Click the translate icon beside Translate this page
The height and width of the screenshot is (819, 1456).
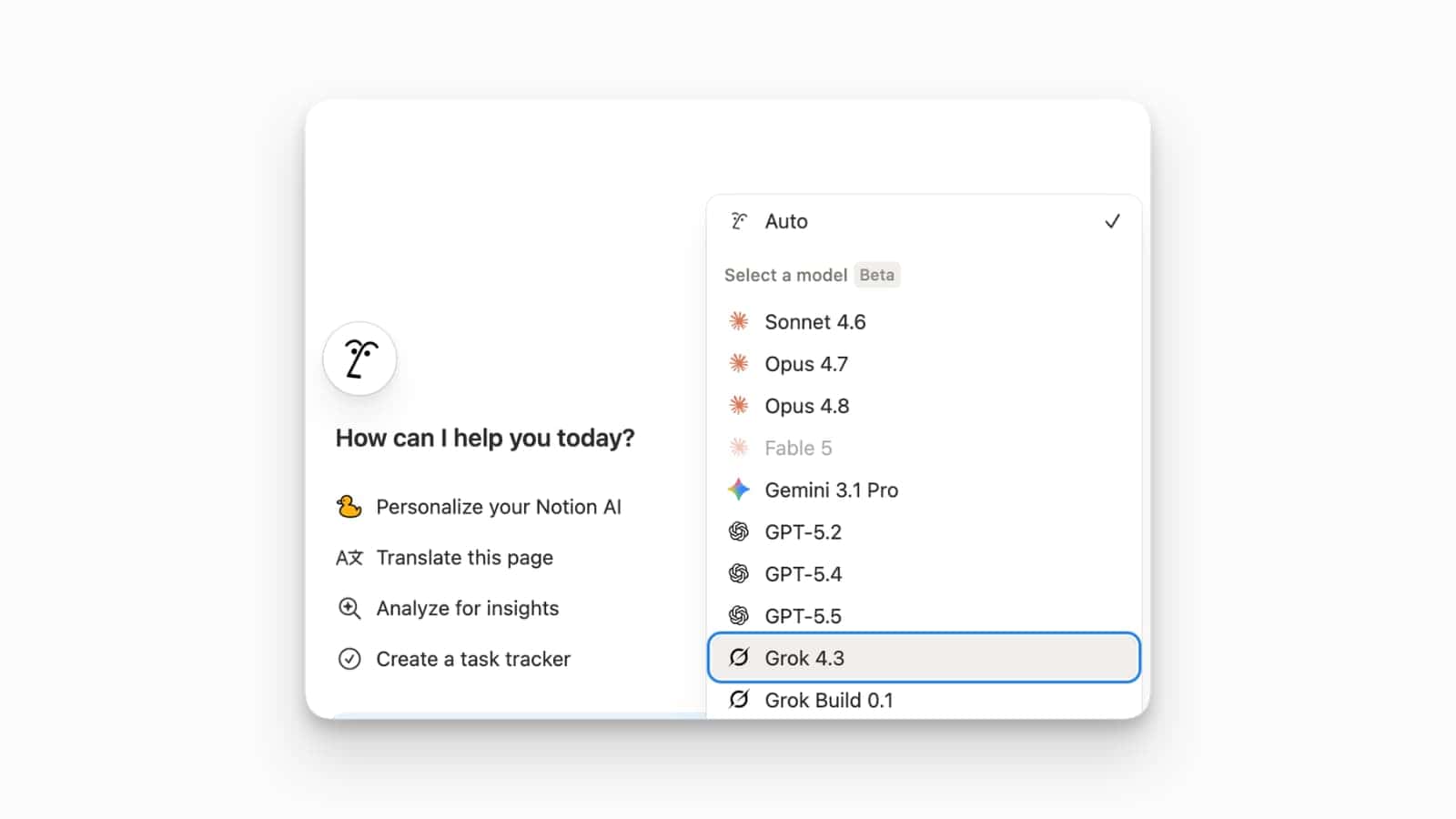tap(349, 558)
